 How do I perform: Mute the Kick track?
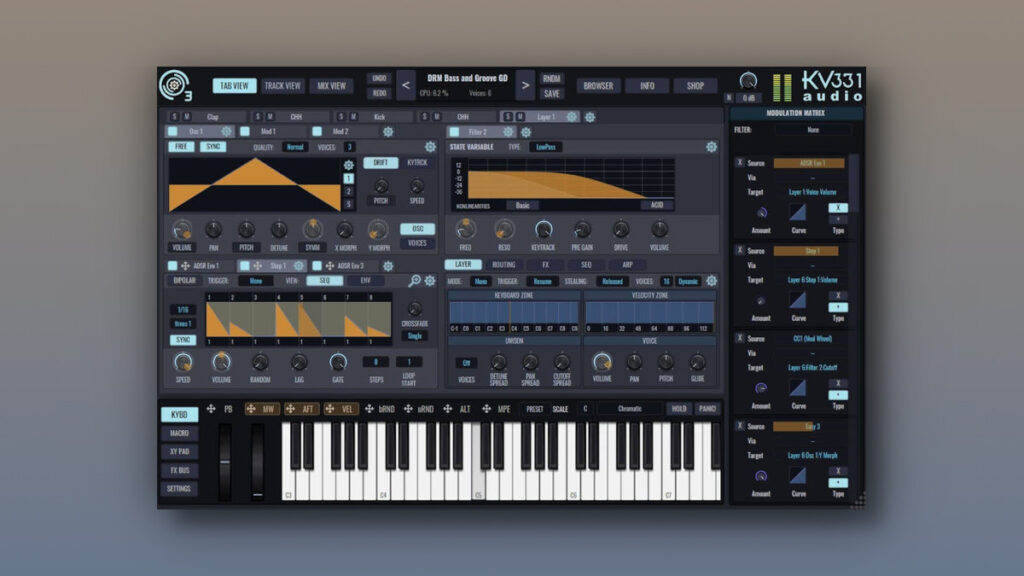coord(352,117)
